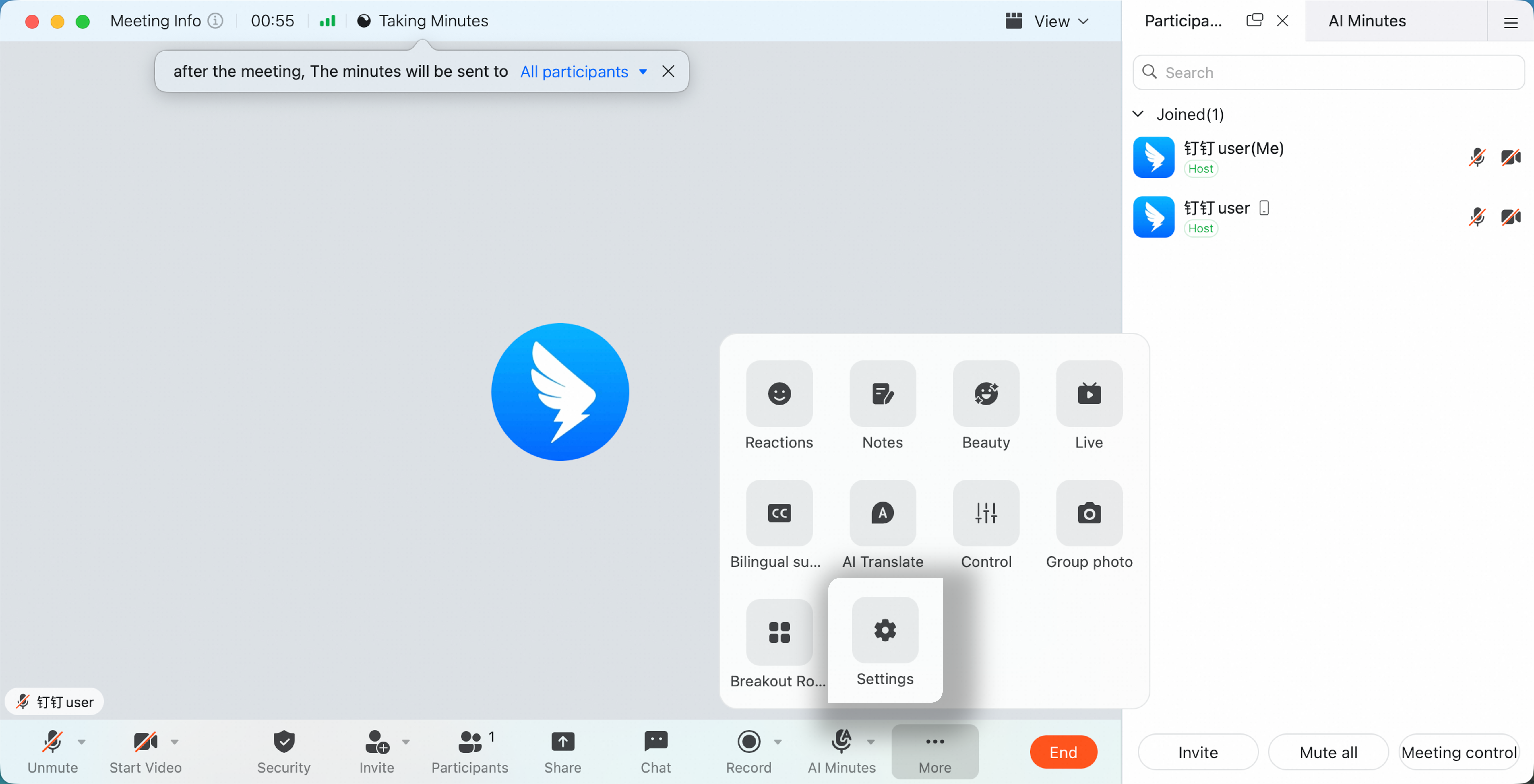Dismiss the minutes notification banner
The image size is (1534, 784).
(668, 71)
